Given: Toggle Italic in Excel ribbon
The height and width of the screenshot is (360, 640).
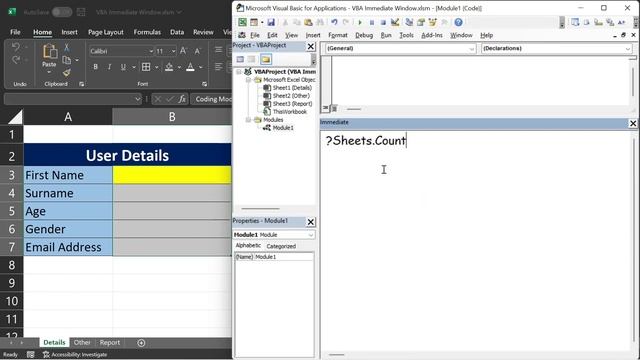Looking at the screenshot, I should (109, 67).
